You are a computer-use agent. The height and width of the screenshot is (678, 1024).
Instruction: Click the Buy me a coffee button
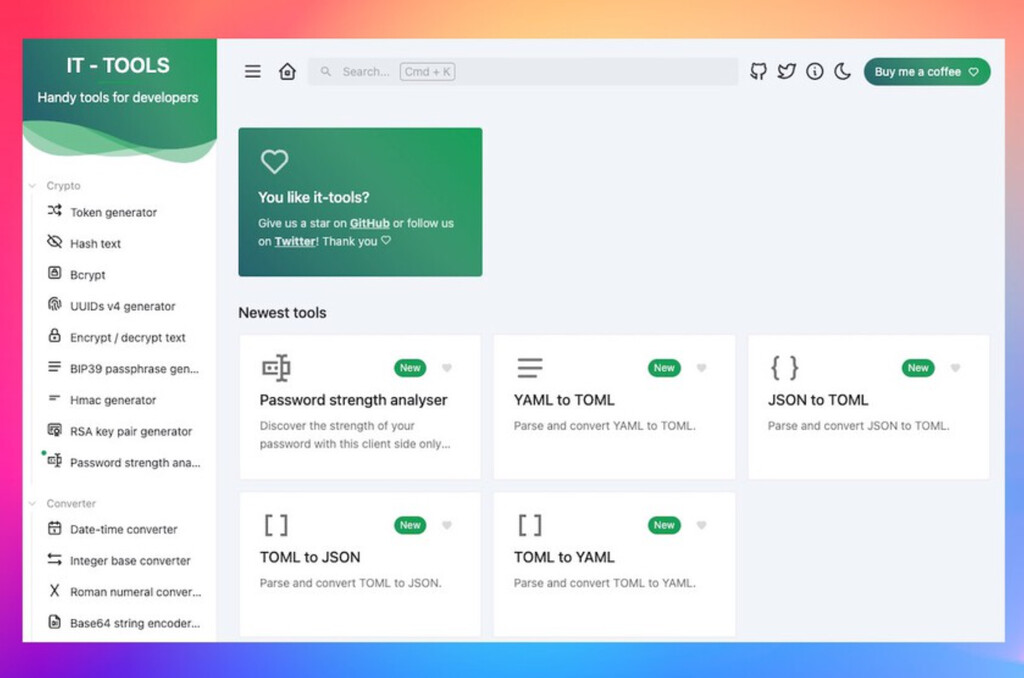[x=926, y=71]
